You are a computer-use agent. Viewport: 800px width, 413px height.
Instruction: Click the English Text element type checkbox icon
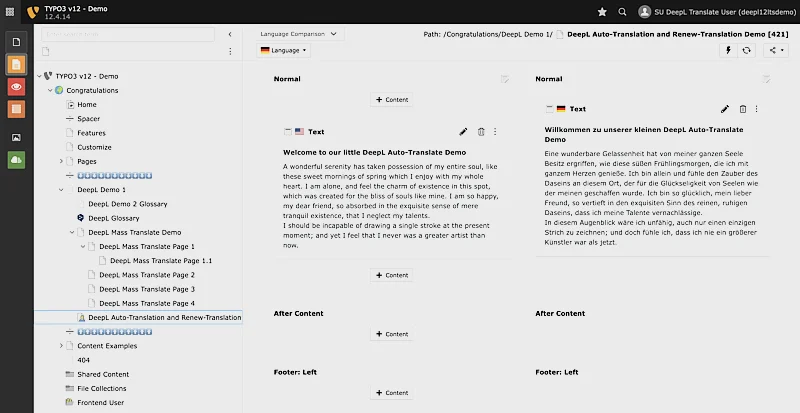(288, 132)
